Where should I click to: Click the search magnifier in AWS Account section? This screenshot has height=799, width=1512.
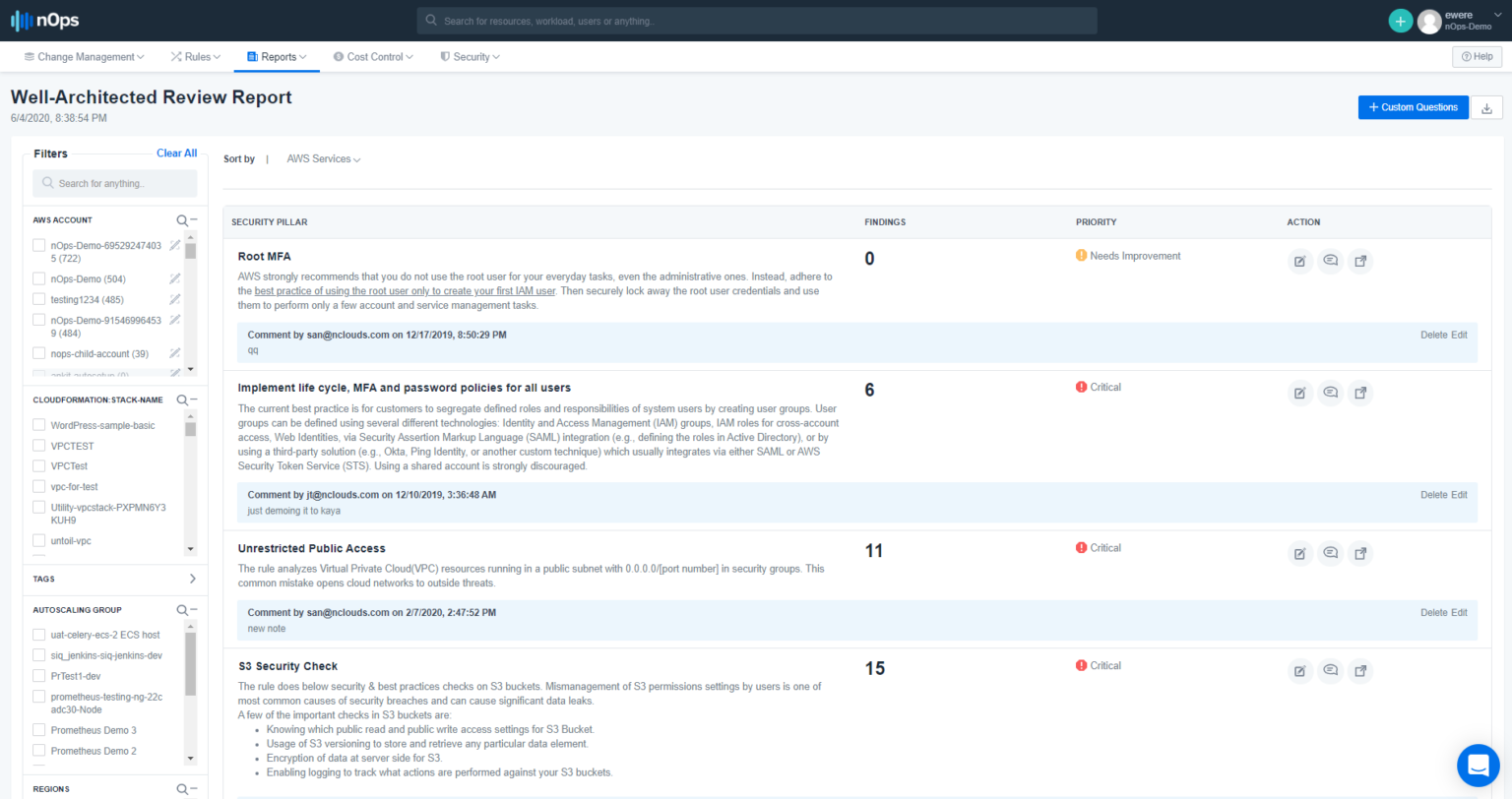[x=181, y=219]
